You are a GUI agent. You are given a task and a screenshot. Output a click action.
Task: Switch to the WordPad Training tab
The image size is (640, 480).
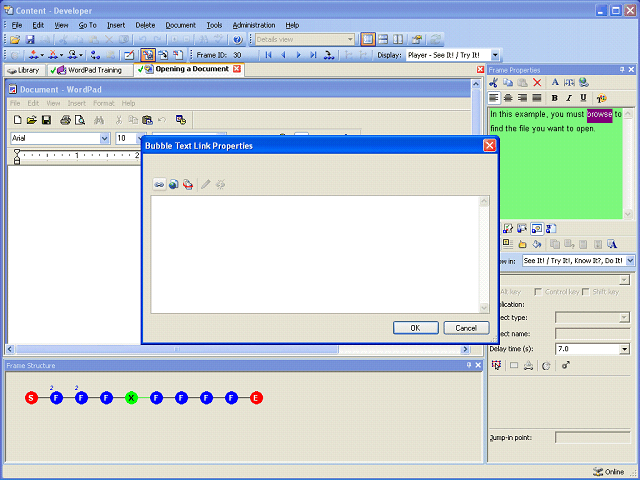tap(90, 70)
